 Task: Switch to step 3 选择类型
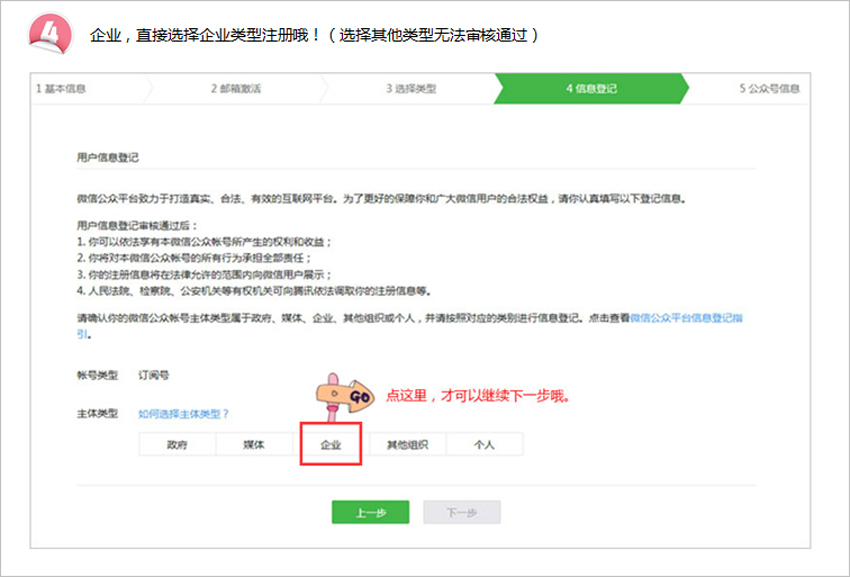[x=411, y=88]
